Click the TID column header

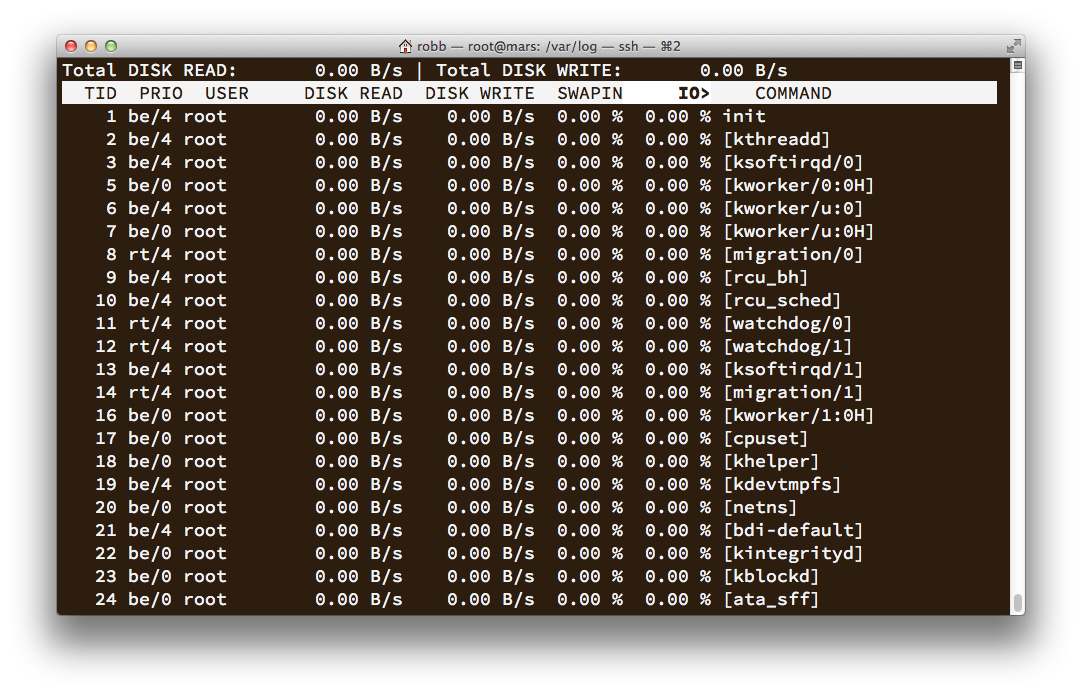[100, 93]
